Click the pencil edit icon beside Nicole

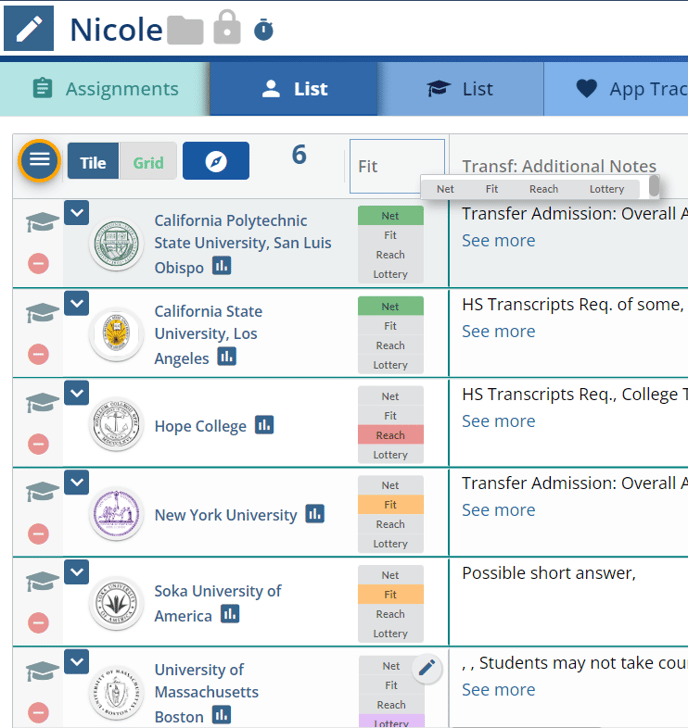coord(29,28)
